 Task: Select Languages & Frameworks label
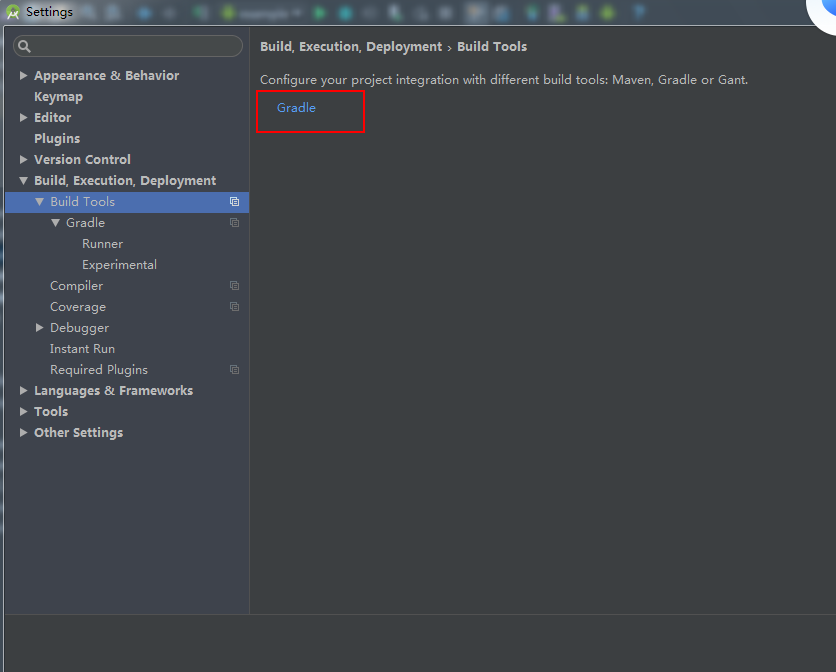(x=114, y=391)
